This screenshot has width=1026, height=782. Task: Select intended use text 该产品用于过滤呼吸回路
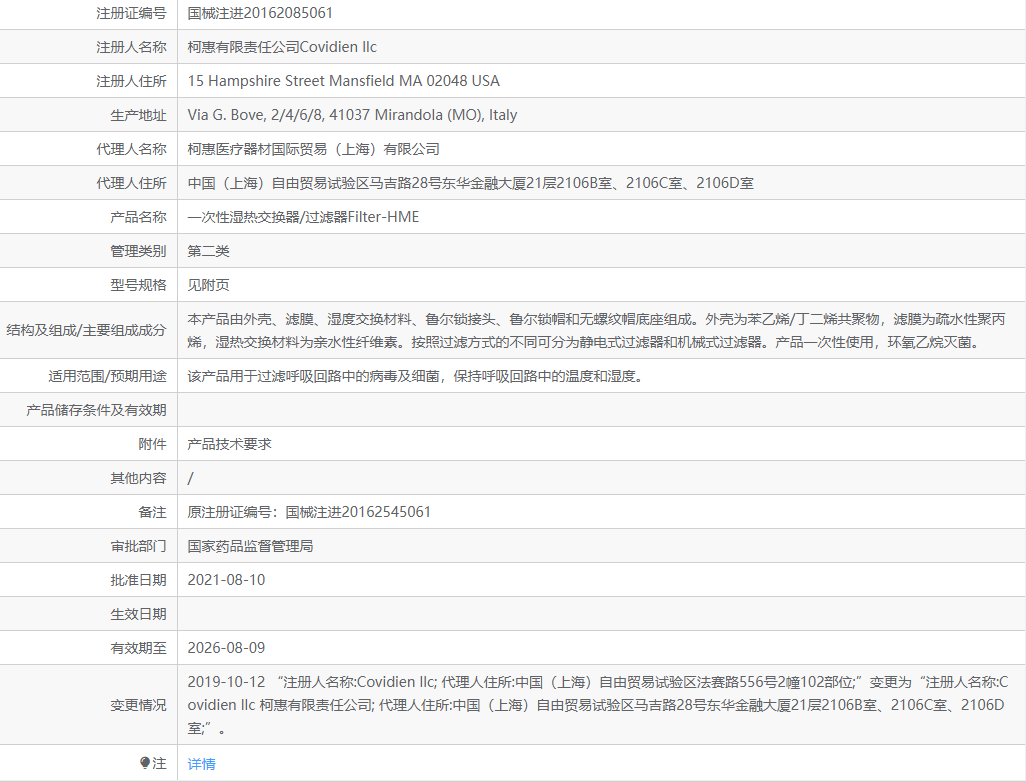click(415, 376)
